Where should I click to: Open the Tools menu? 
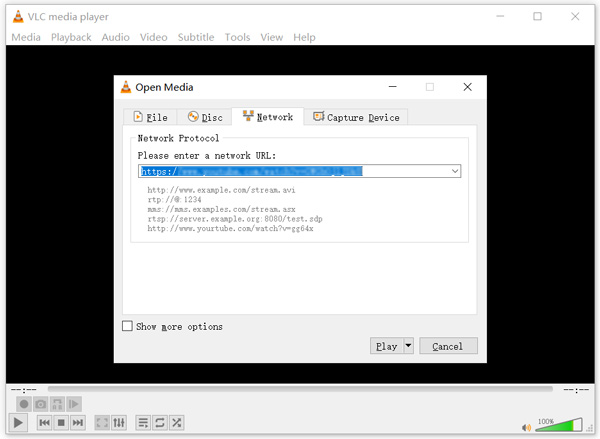pos(237,37)
